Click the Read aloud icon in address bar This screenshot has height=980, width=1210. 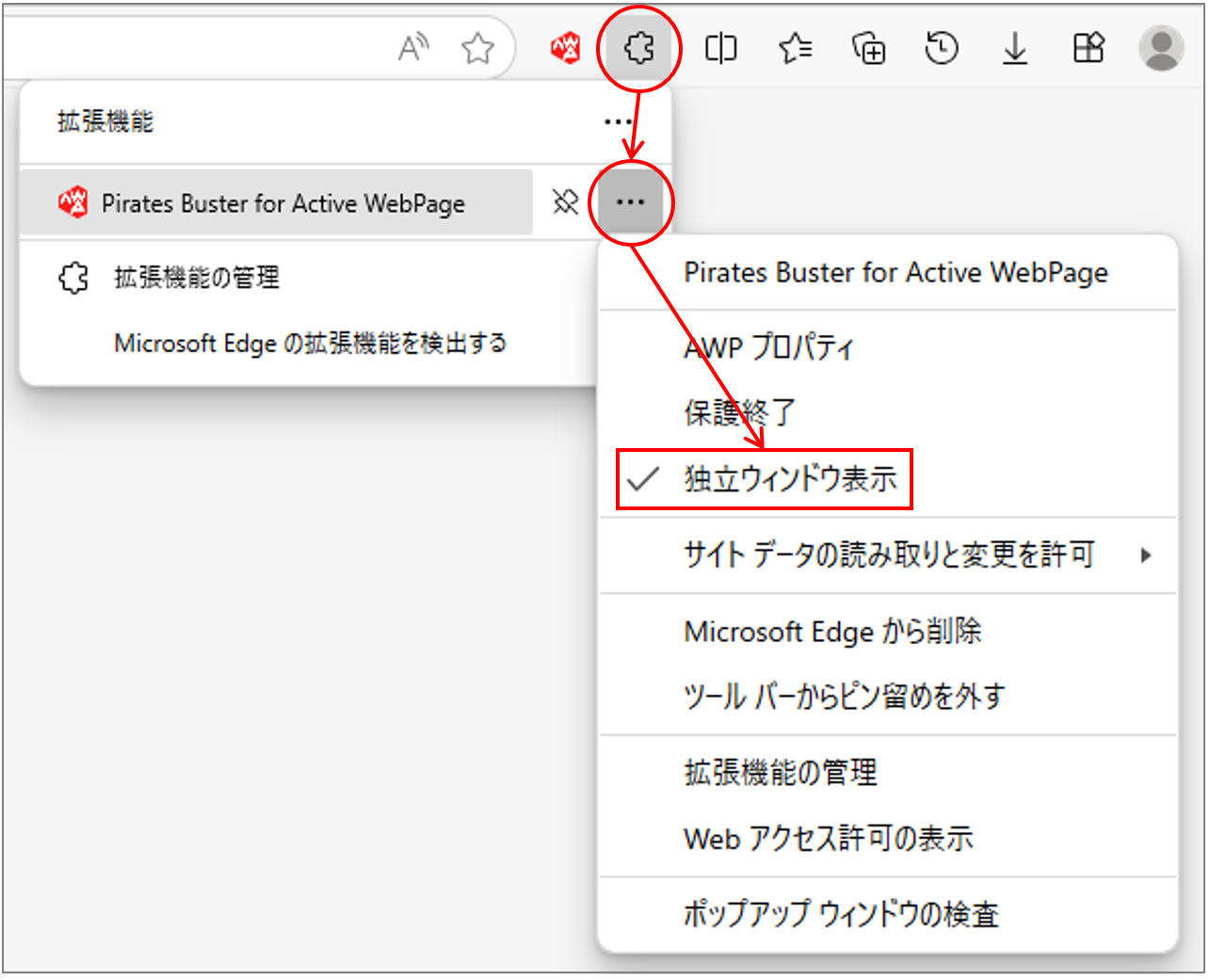tap(412, 47)
